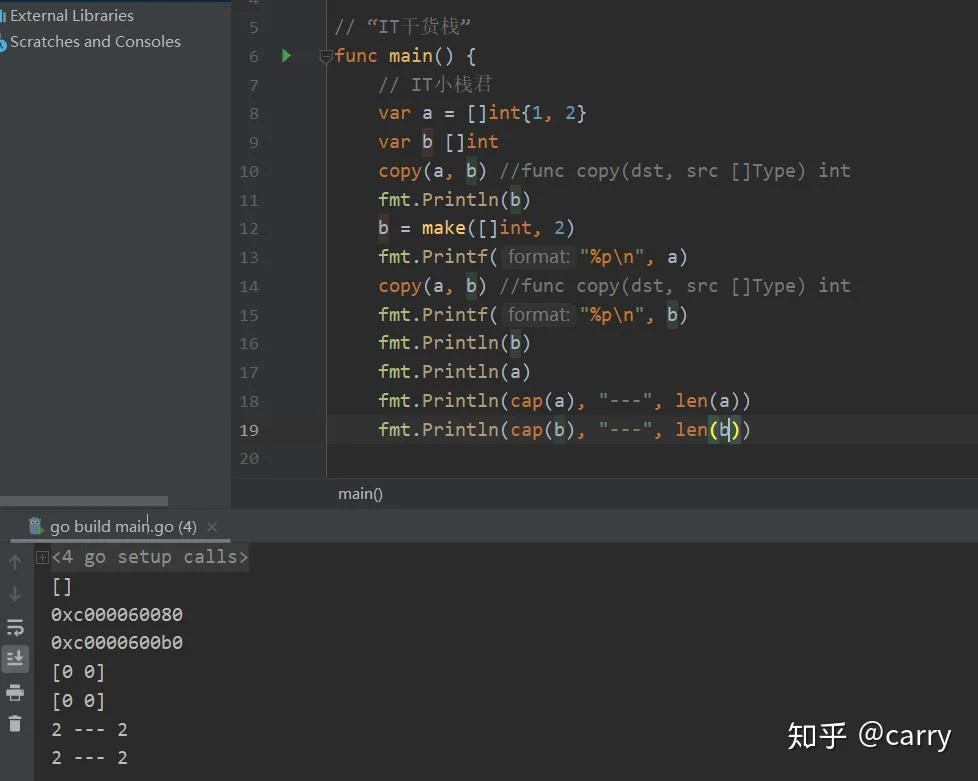Click 'var a = []int{1, 2}' code line
Screen dimensions: 978x781
[482, 114]
